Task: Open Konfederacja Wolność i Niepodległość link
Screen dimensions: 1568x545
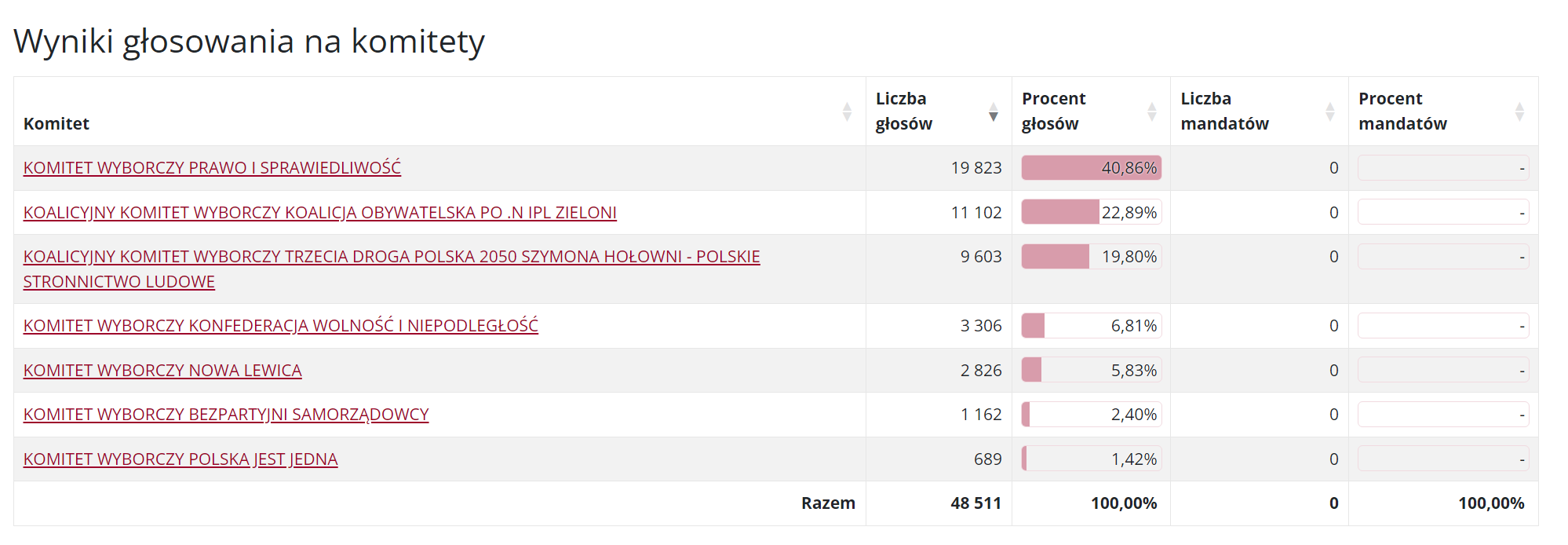Action: (x=280, y=326)
